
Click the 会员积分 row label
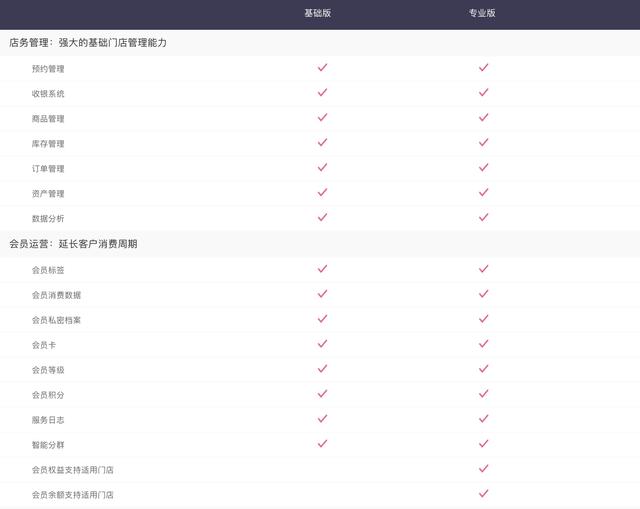48,395
